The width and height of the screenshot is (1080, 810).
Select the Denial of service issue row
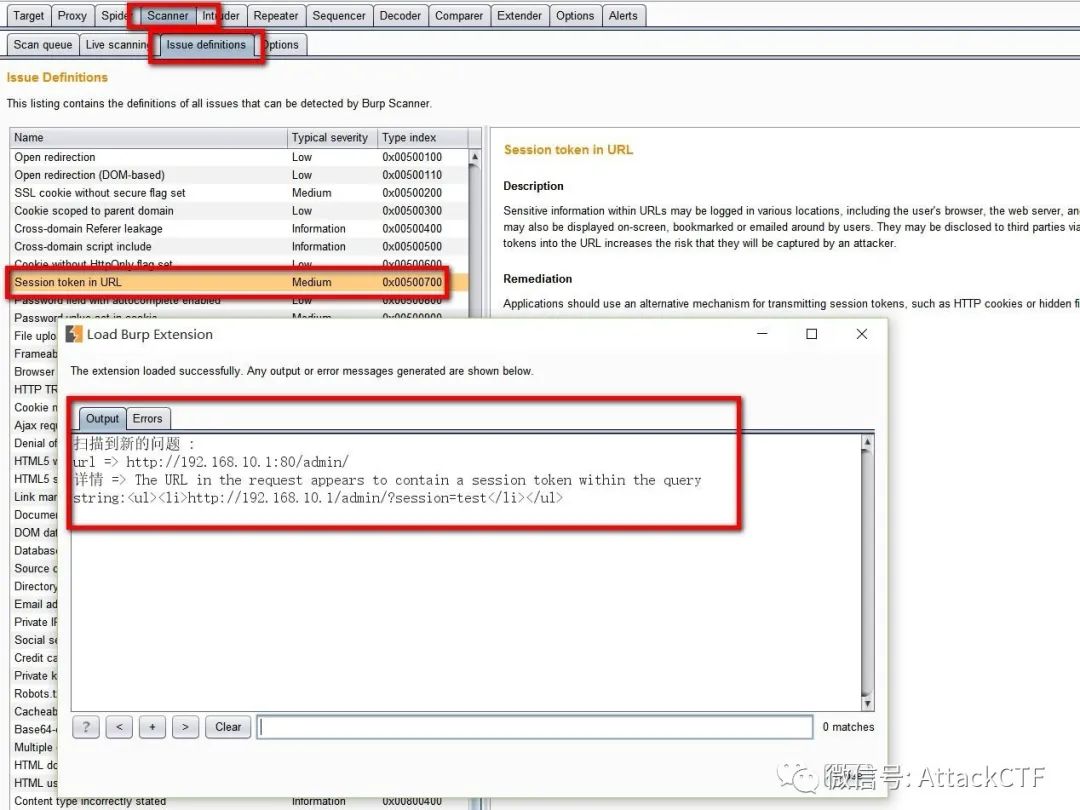coord(35,443)
